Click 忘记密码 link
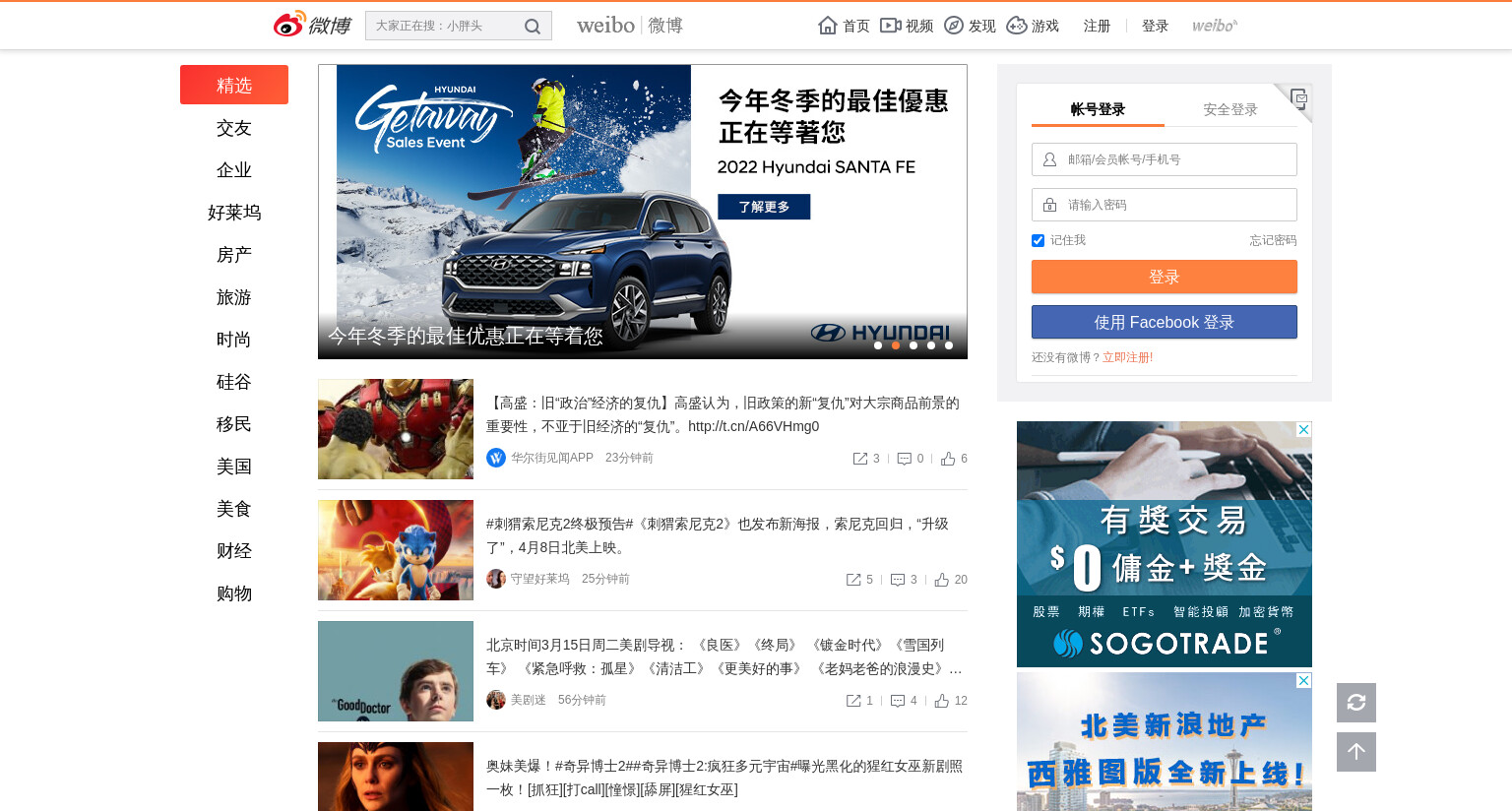 1273,240
